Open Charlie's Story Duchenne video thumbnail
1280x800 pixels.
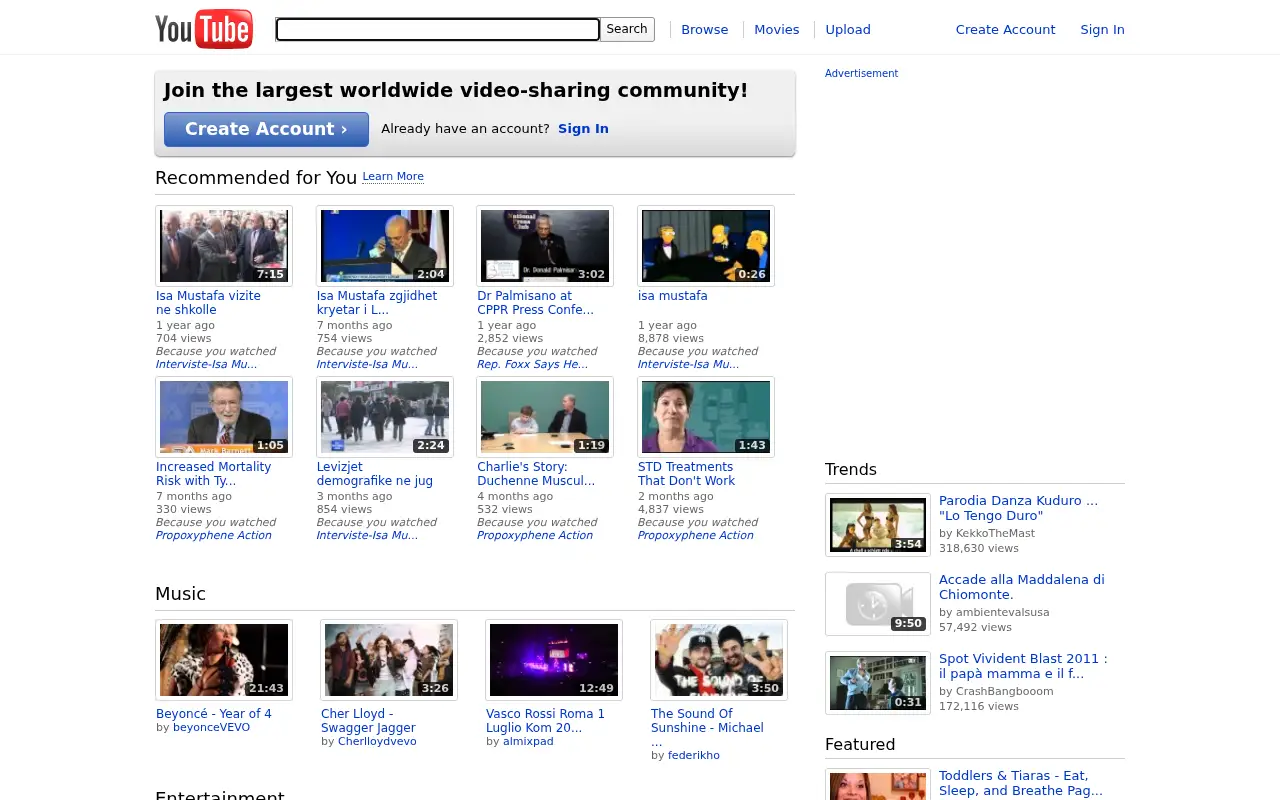(x=545, y=417)
